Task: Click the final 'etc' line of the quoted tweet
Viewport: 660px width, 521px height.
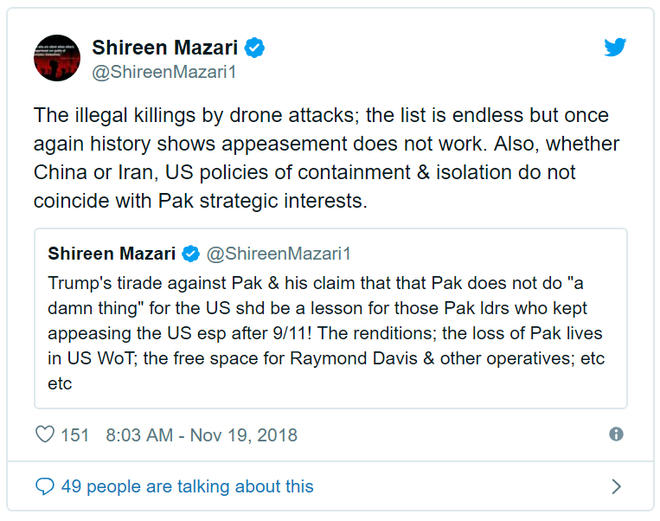Action: [x=60, y=384]
